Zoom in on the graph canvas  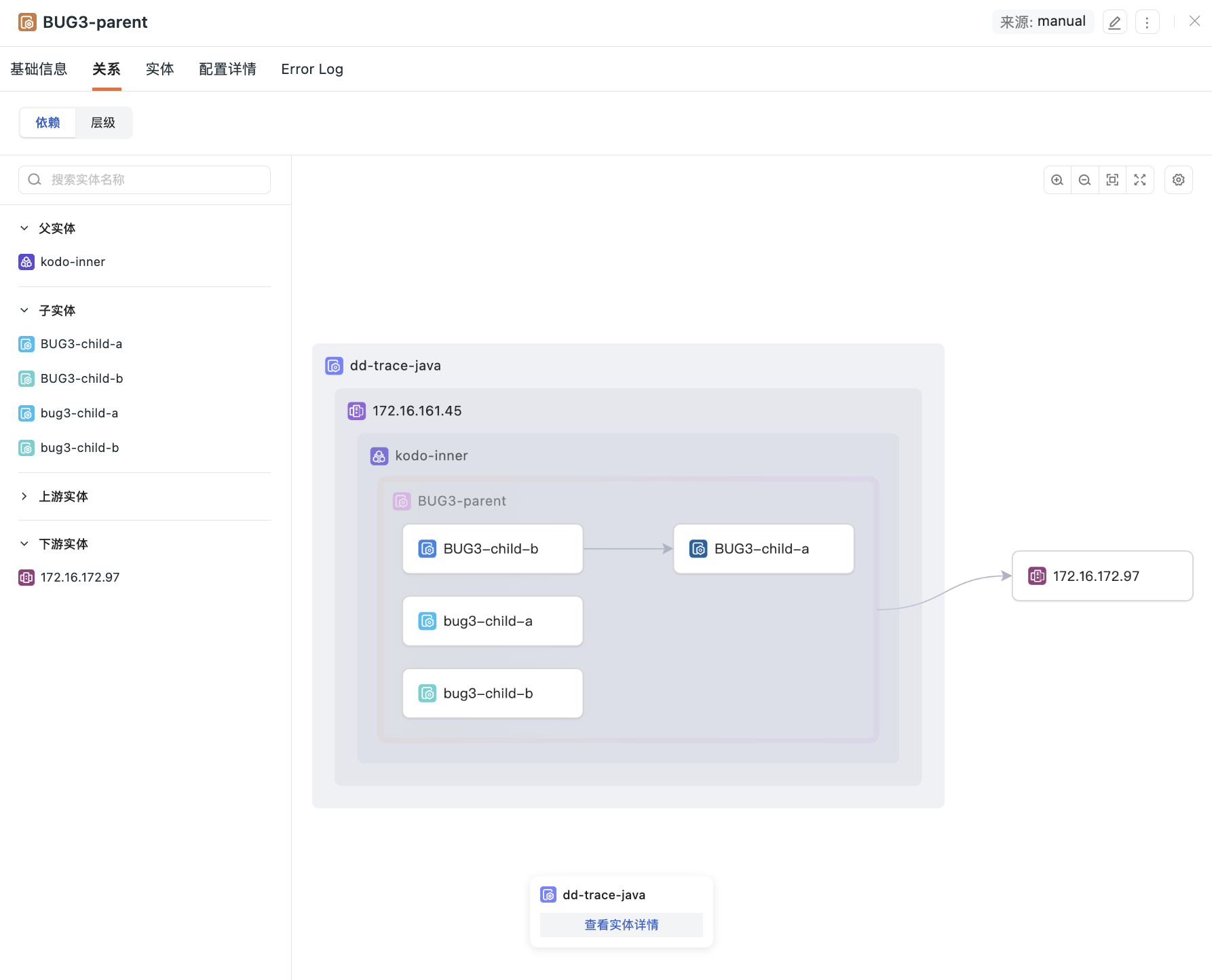(x=1057, y=180)
